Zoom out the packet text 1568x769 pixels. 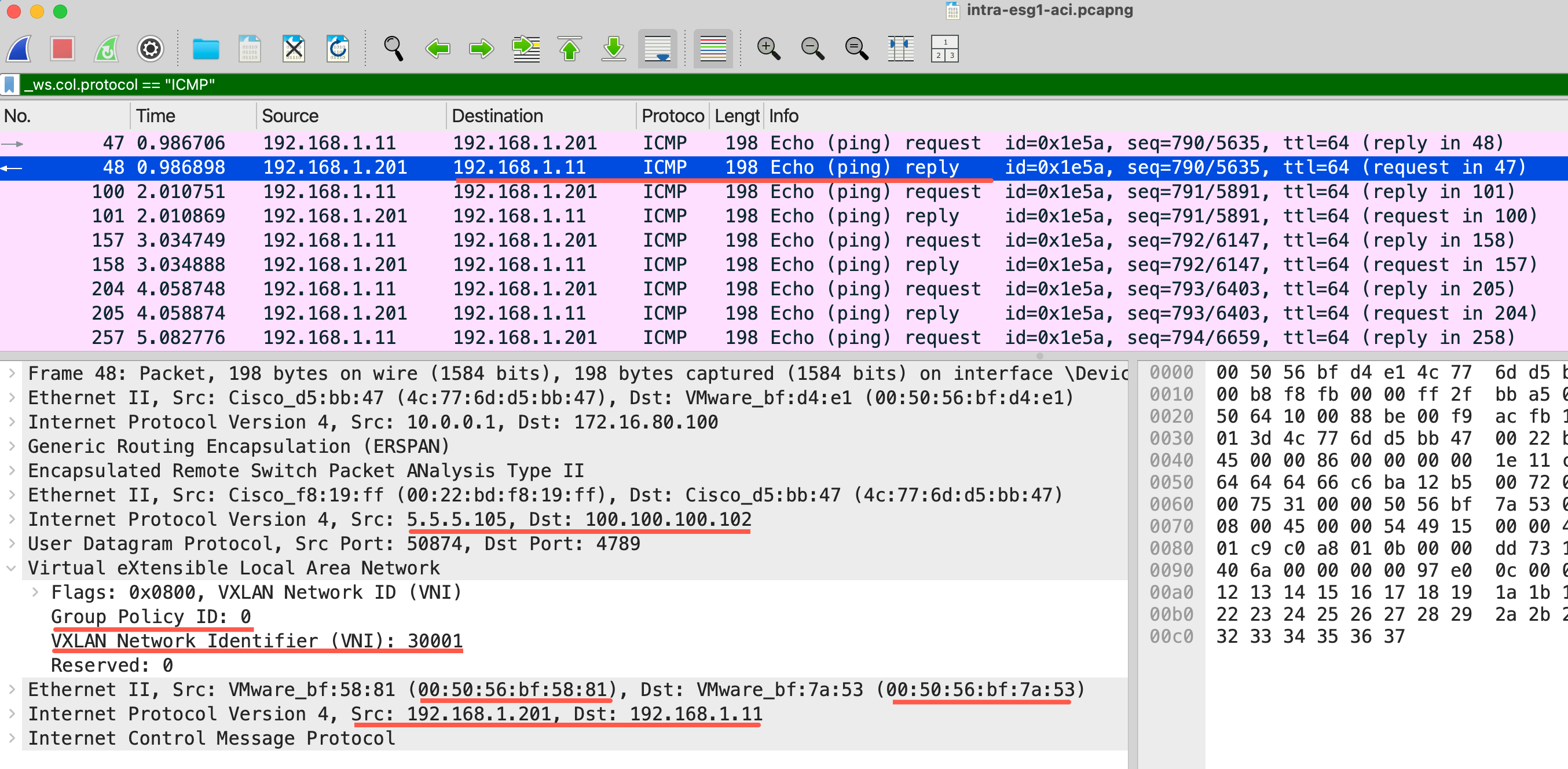coord(812,49)
